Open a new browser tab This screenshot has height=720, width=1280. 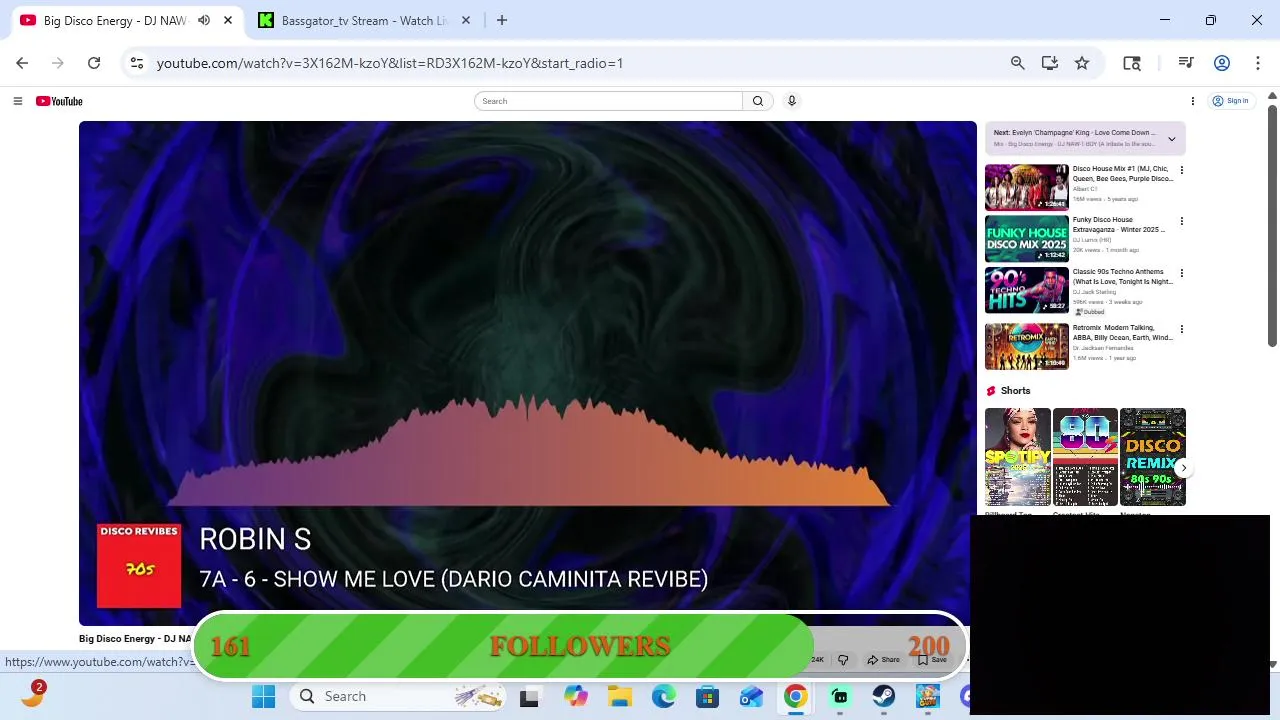(x=502, y=20)
